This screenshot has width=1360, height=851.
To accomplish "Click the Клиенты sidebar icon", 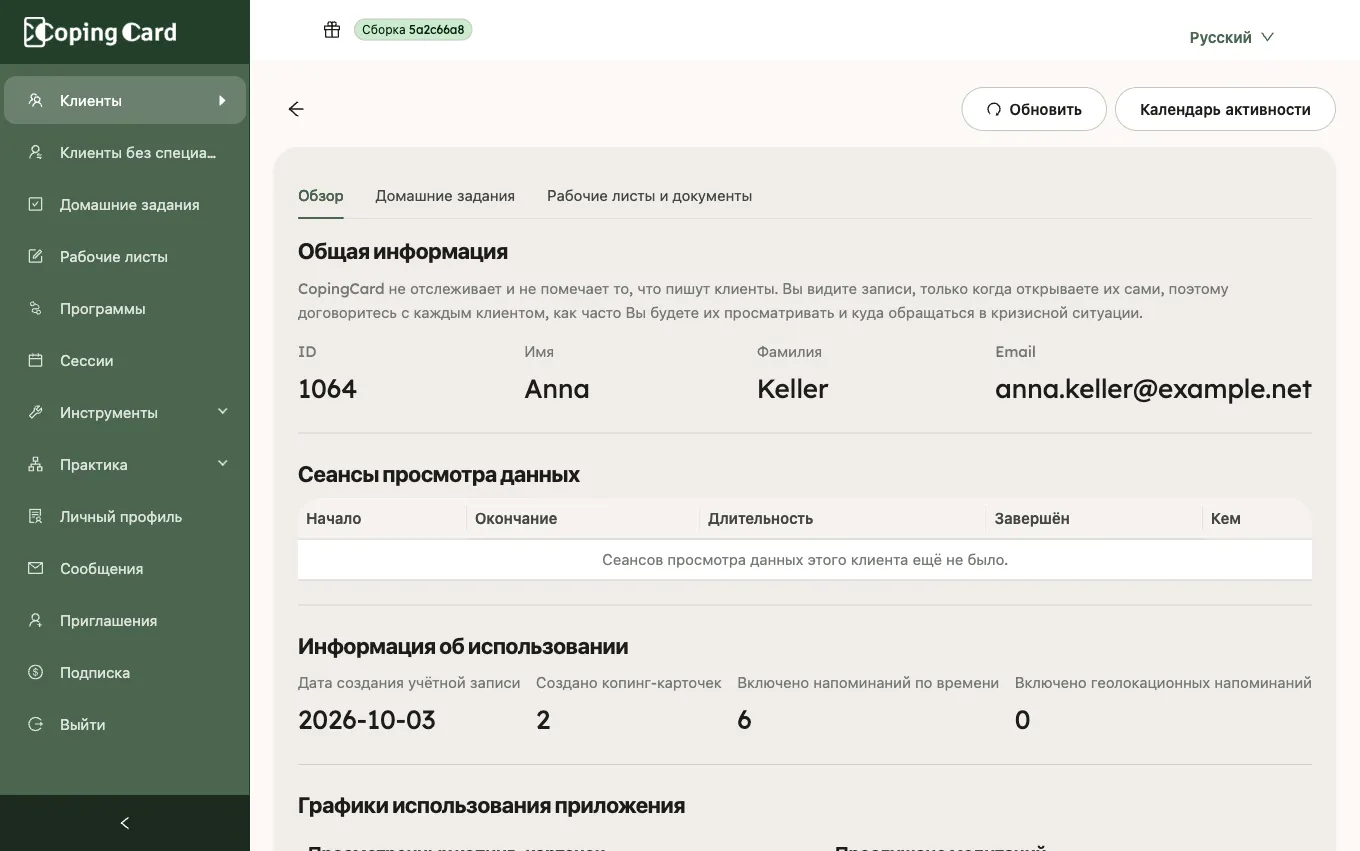I will pyautogui.click(x=36, y=100).
